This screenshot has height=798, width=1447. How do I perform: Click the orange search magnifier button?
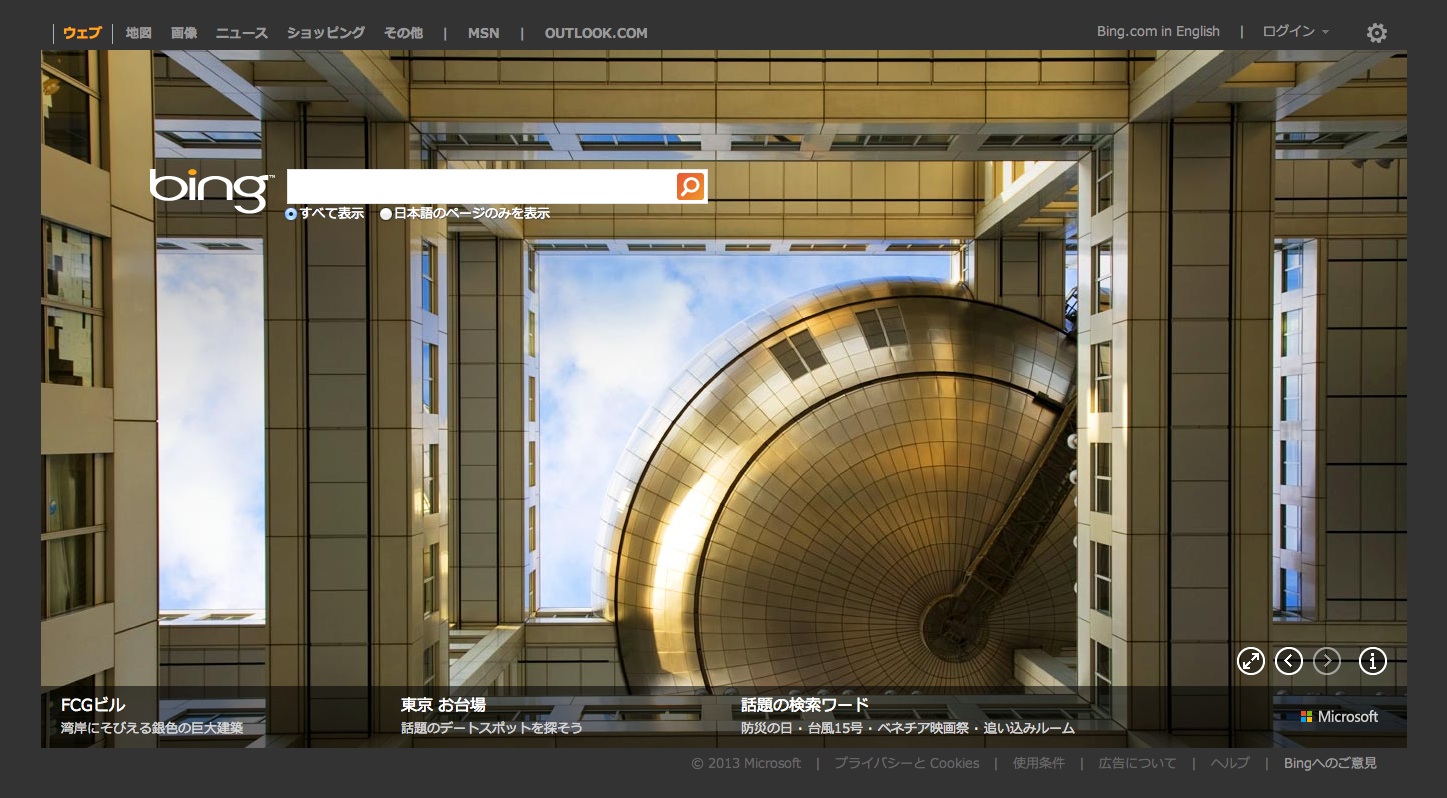click(x=690, y=187)
